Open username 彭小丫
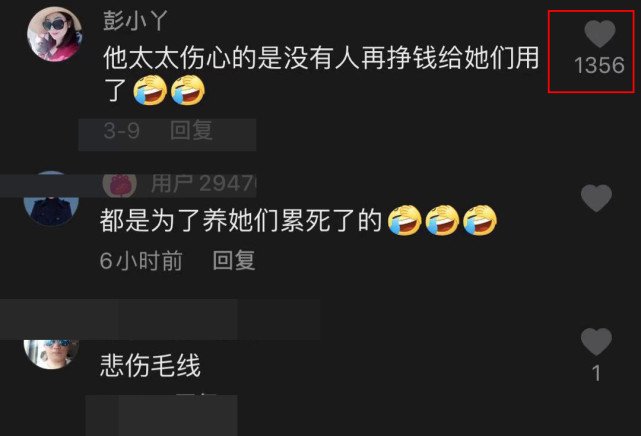The image size is (641, 436). (135, 21)
